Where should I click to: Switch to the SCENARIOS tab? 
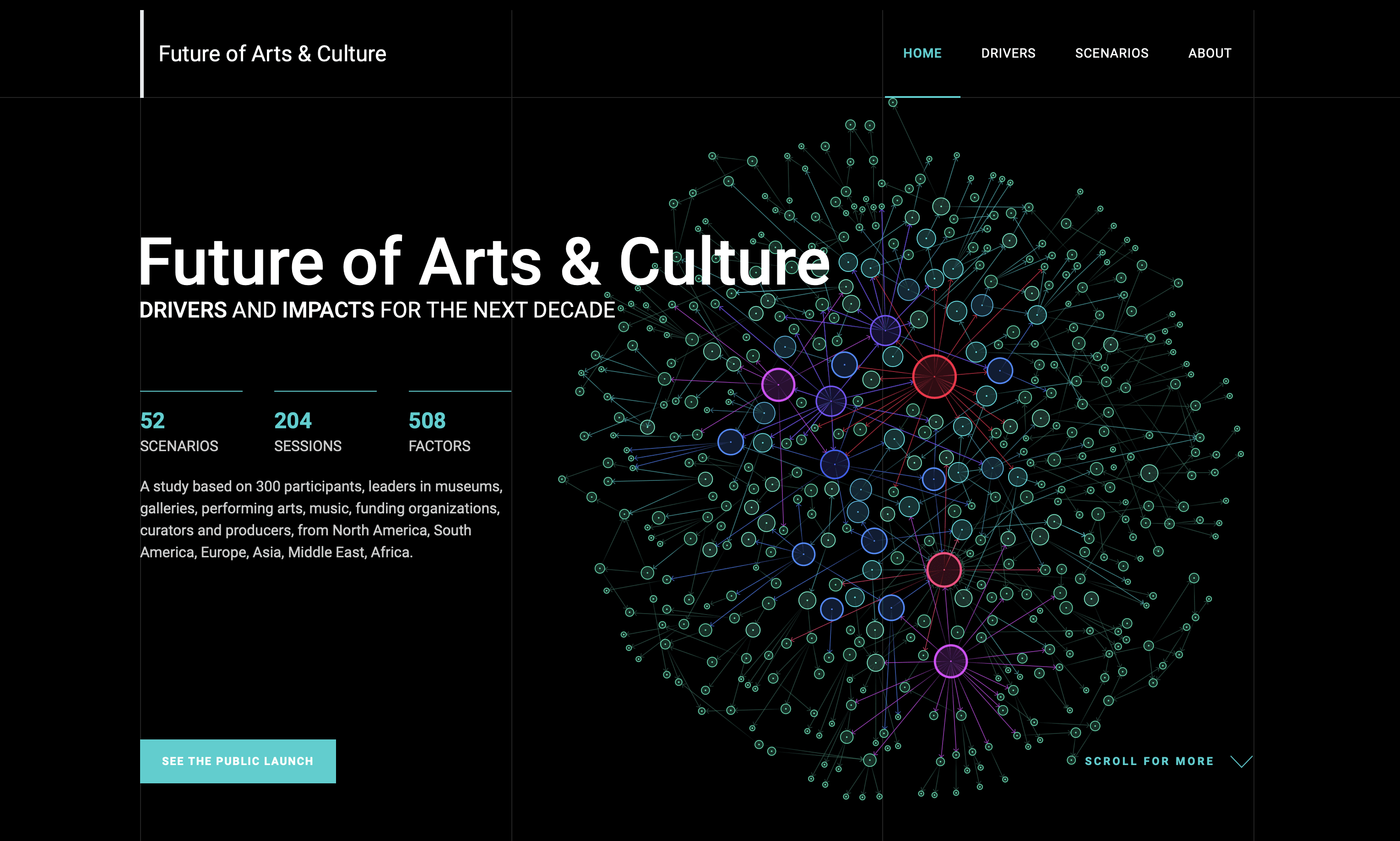[1112, 53]
